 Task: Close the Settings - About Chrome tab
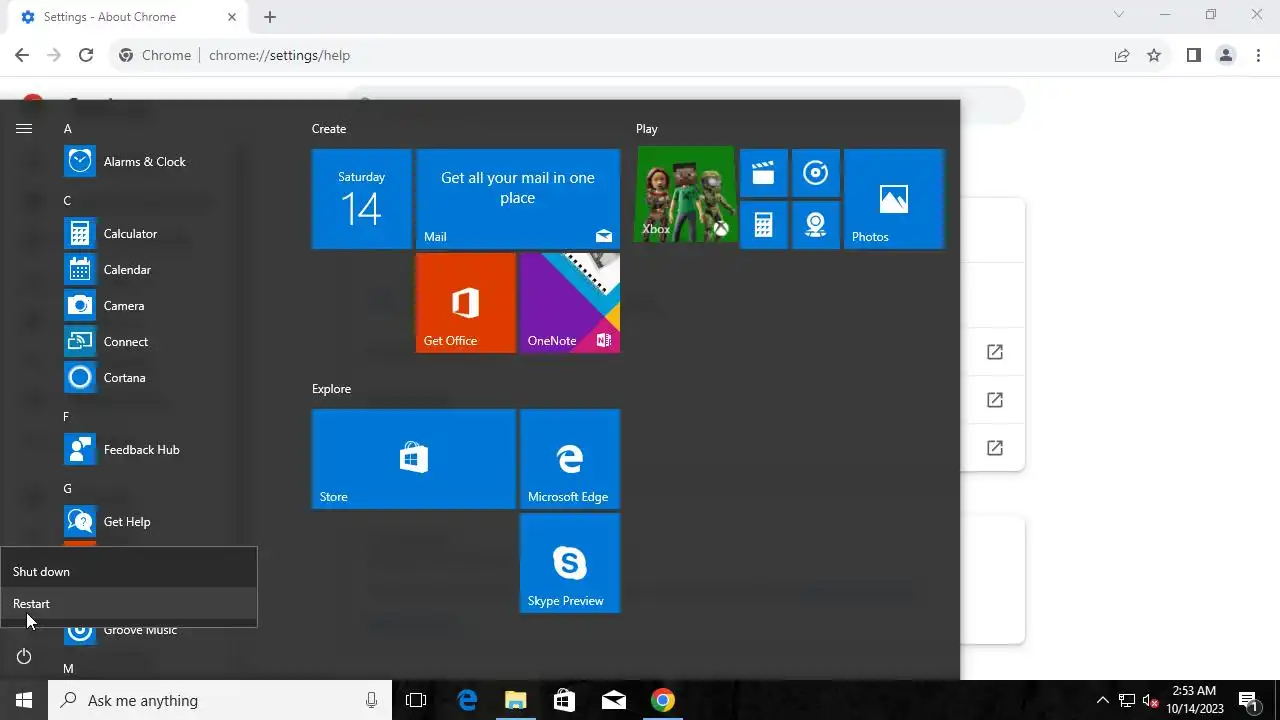coord(232,17)
